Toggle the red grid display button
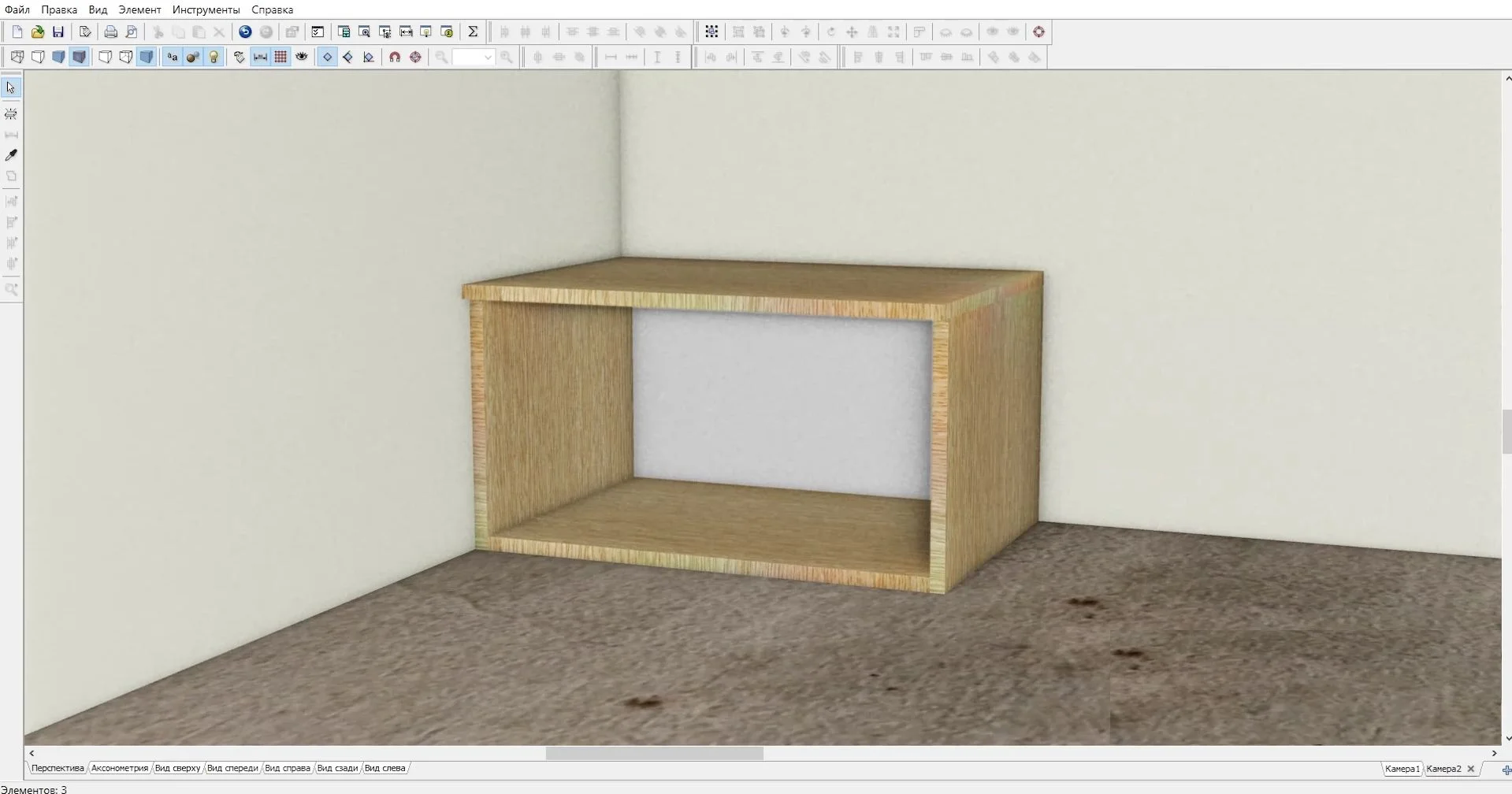Image resolution: width=1512 pixels, height=794 pixels. (x=280, y=58)
